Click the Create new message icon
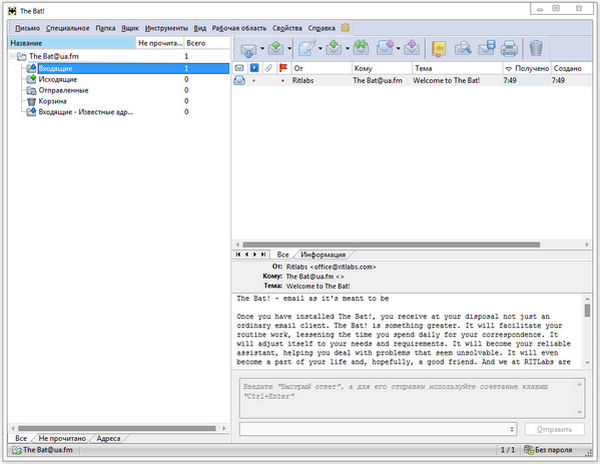Image resolution: width=600 pixels, height=464 pixels. pos(307,48)
